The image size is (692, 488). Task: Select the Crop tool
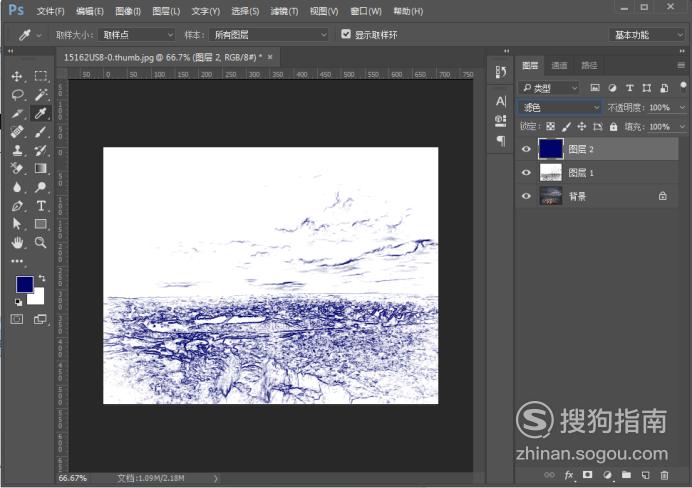(17, 113)
